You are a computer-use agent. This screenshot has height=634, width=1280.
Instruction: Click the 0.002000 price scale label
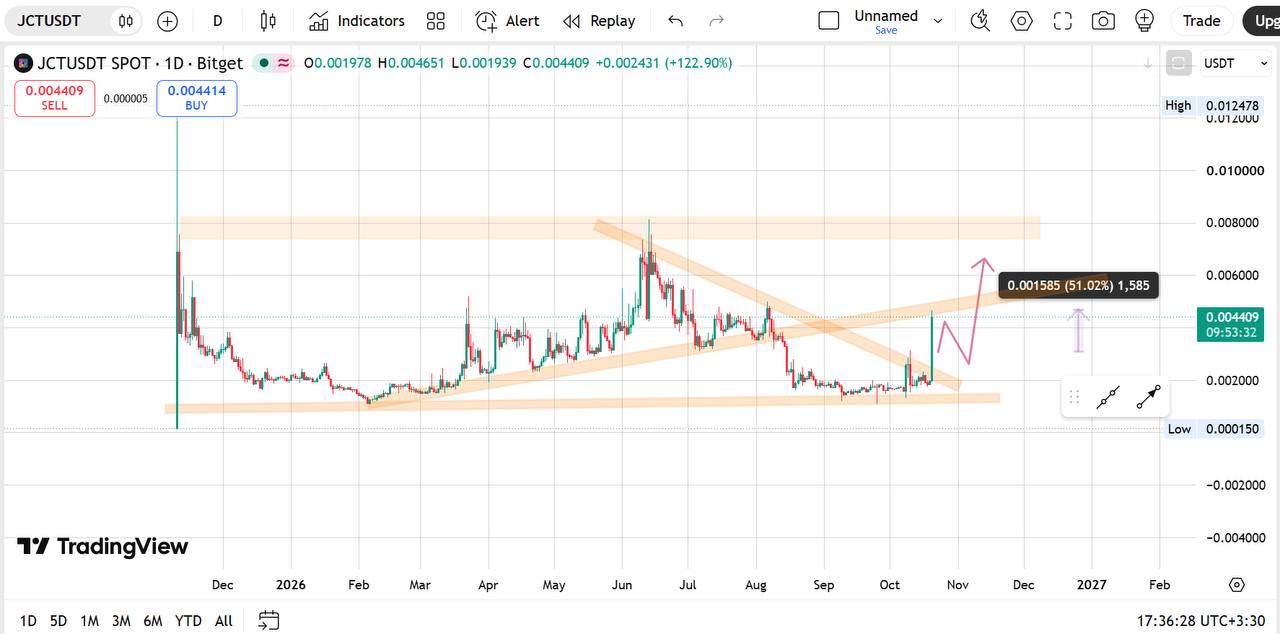pos(1233,380)
